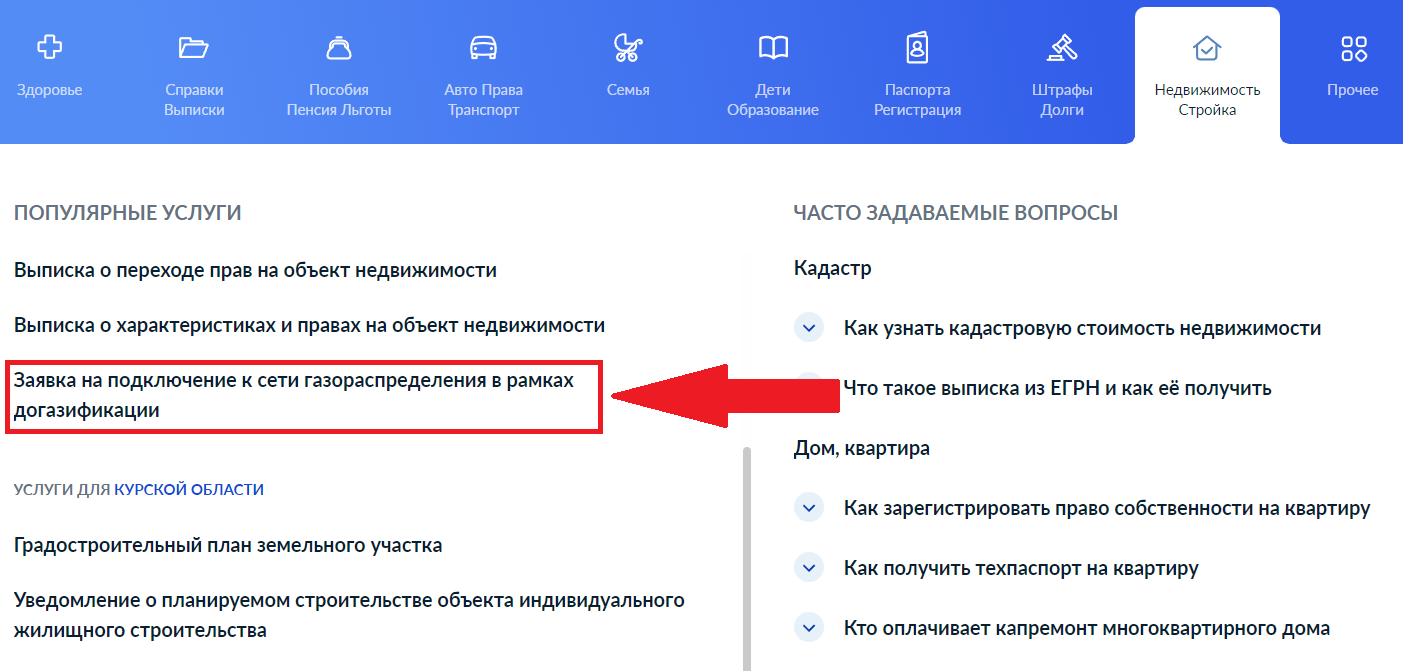This screenshot has height=671, width=1403.
Task: Click the Кадастр section heading
Action: pyautogui.click(x=832, y=268)
